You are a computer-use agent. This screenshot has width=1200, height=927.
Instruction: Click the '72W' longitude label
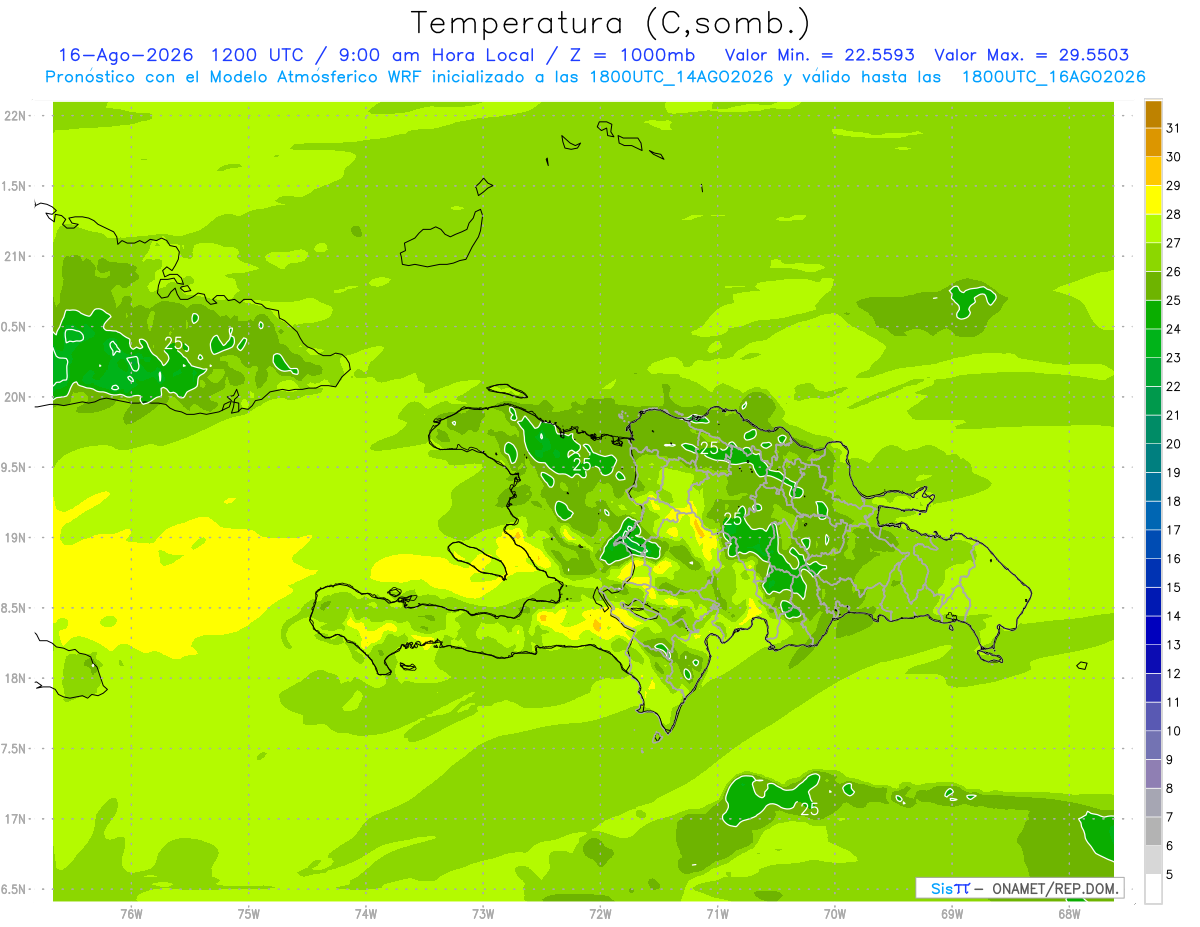point(600,914)
